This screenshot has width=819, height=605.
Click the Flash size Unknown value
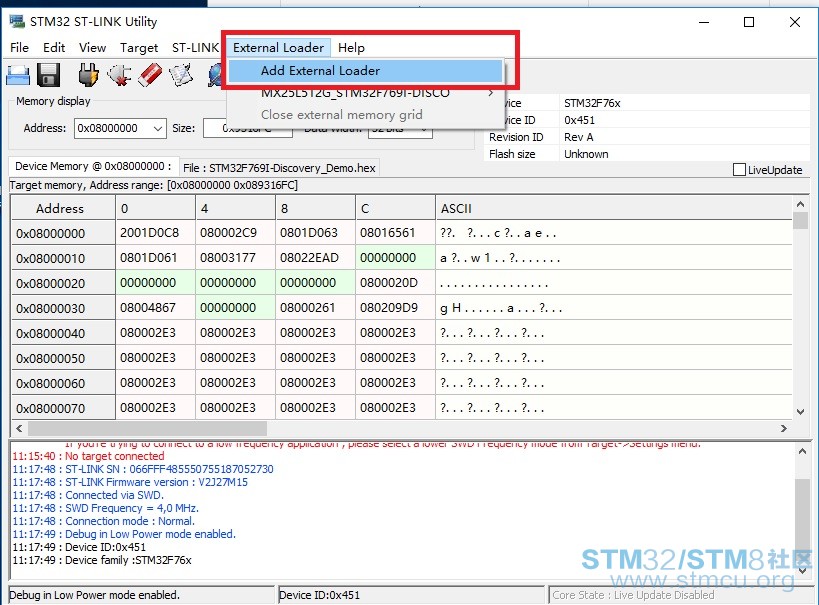586,154
